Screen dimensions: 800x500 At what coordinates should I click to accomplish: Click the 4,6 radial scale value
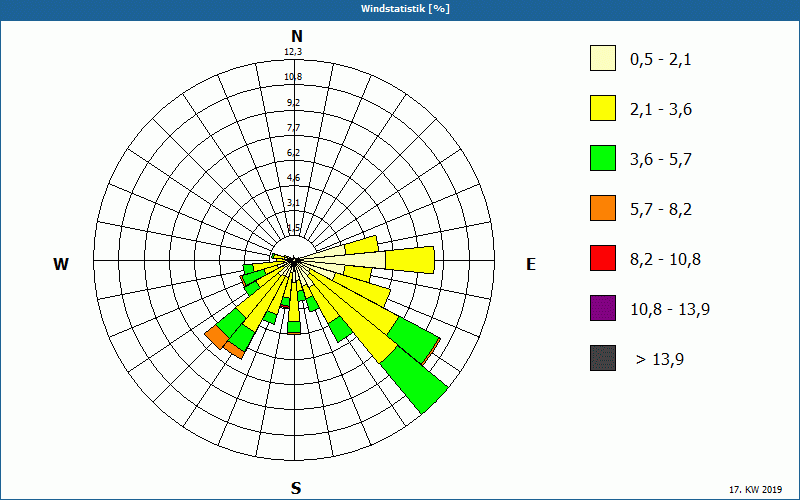click(293, 178)
